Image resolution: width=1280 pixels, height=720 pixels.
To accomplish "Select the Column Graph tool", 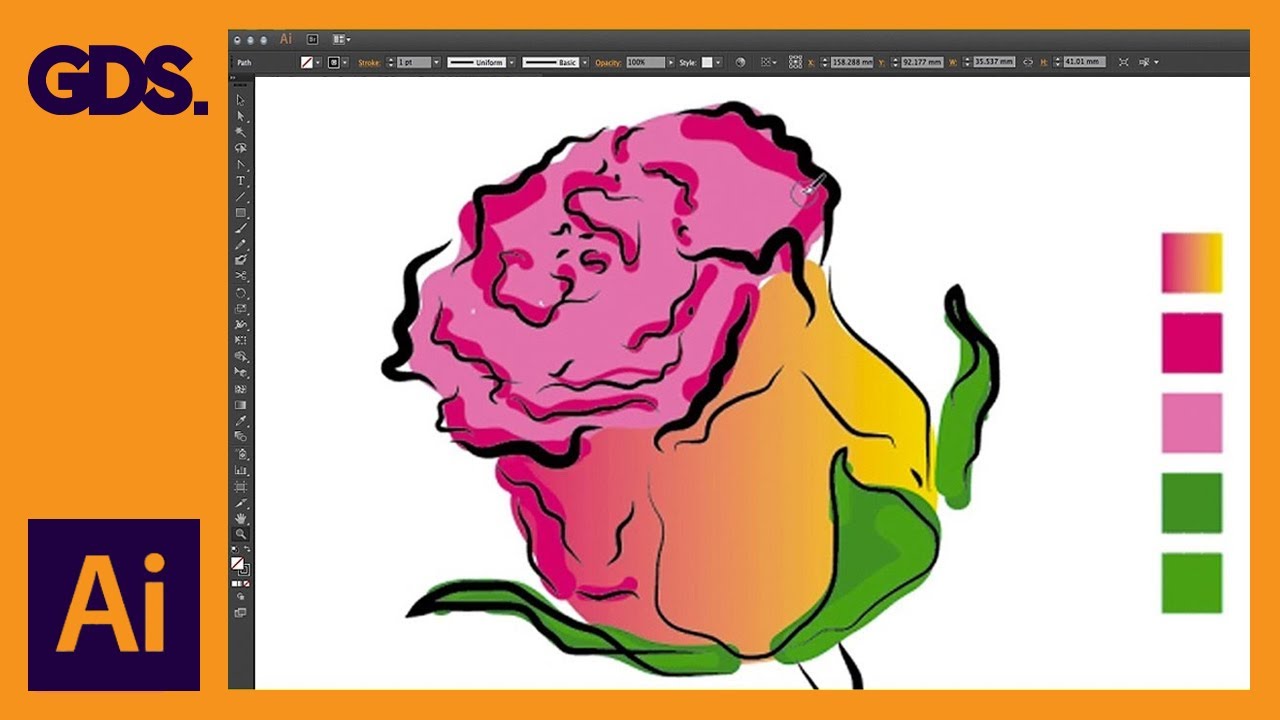I will click(241, 470).
